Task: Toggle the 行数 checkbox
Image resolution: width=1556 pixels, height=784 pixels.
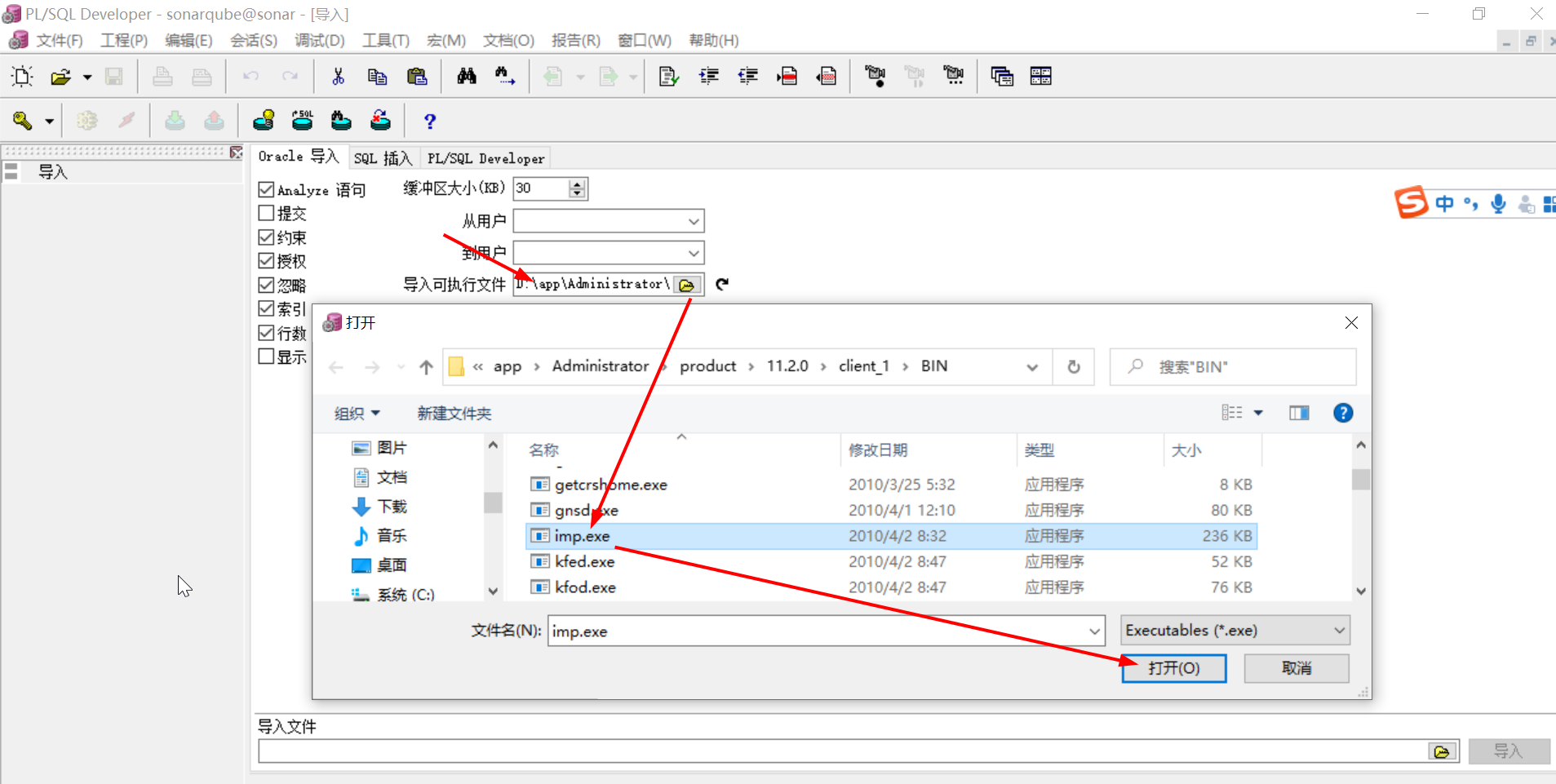Action: [x=266, y=333]
